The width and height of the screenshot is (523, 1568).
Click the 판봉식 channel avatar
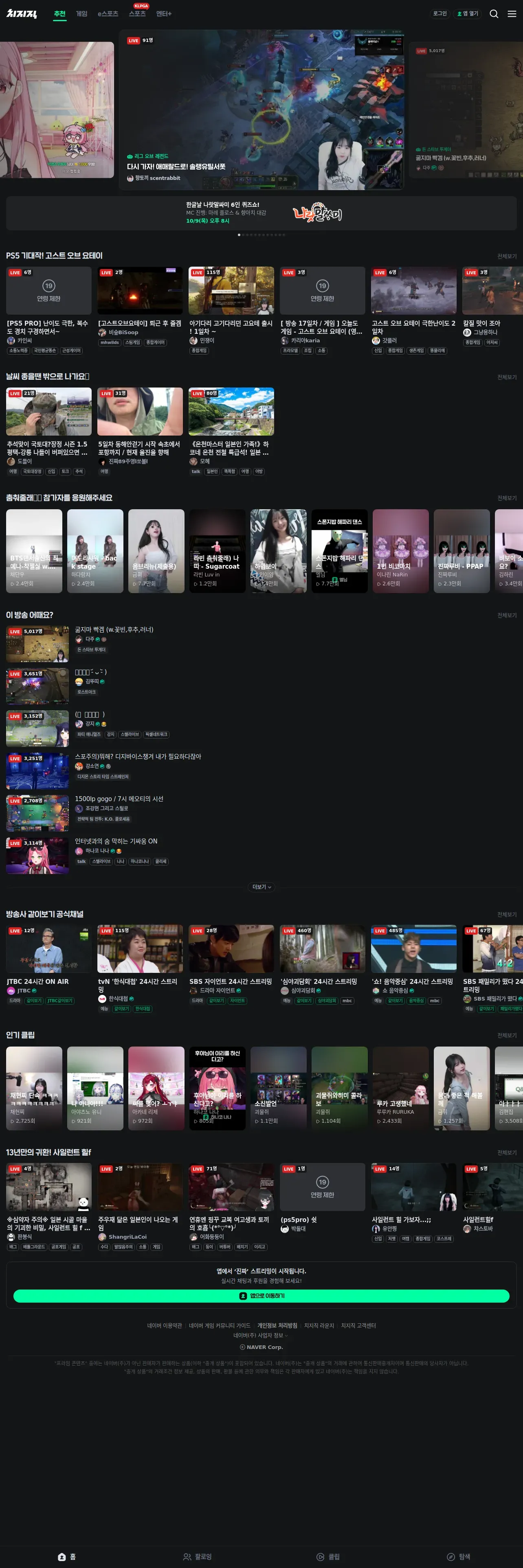click(11, 1237)
